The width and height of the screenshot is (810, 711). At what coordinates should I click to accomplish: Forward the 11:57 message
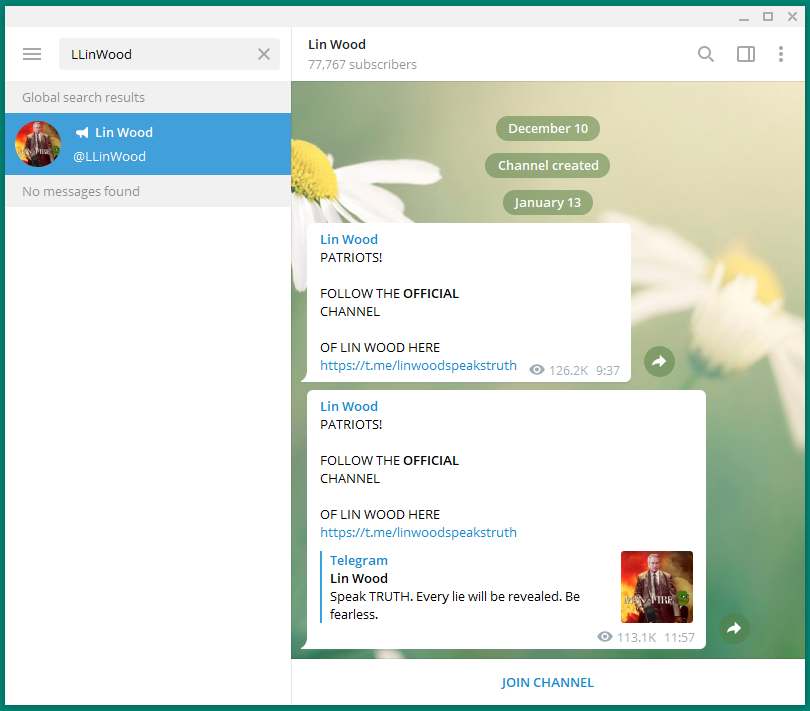tap(734, 628)
